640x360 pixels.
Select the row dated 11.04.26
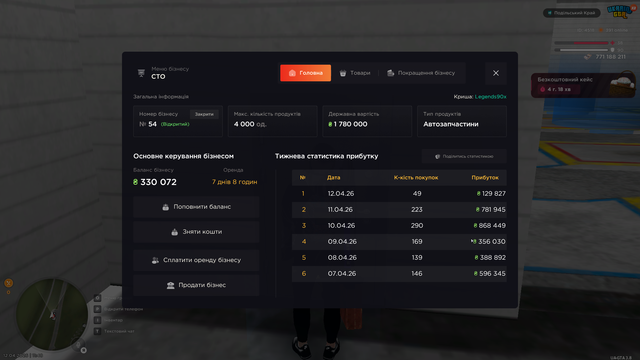tap(399, 209)
